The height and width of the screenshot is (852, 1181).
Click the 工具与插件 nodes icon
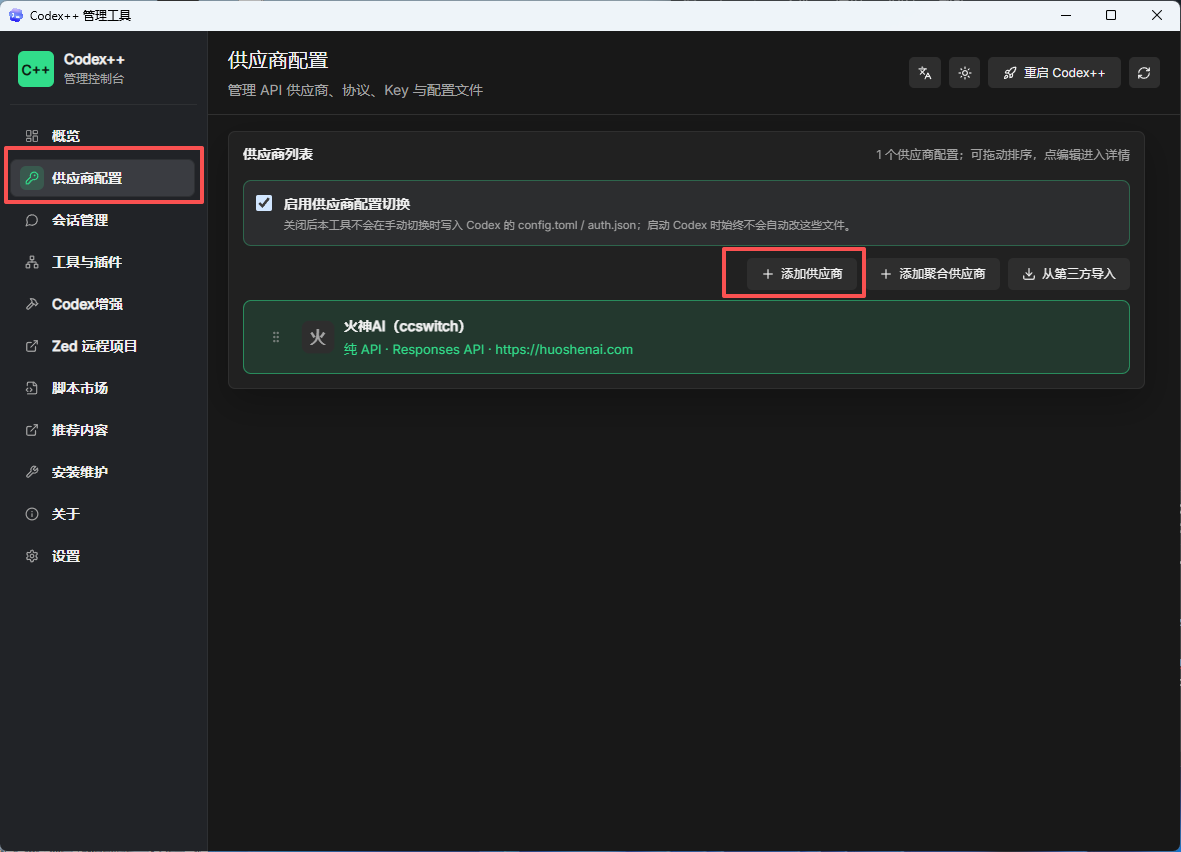(x=32, y=262)
